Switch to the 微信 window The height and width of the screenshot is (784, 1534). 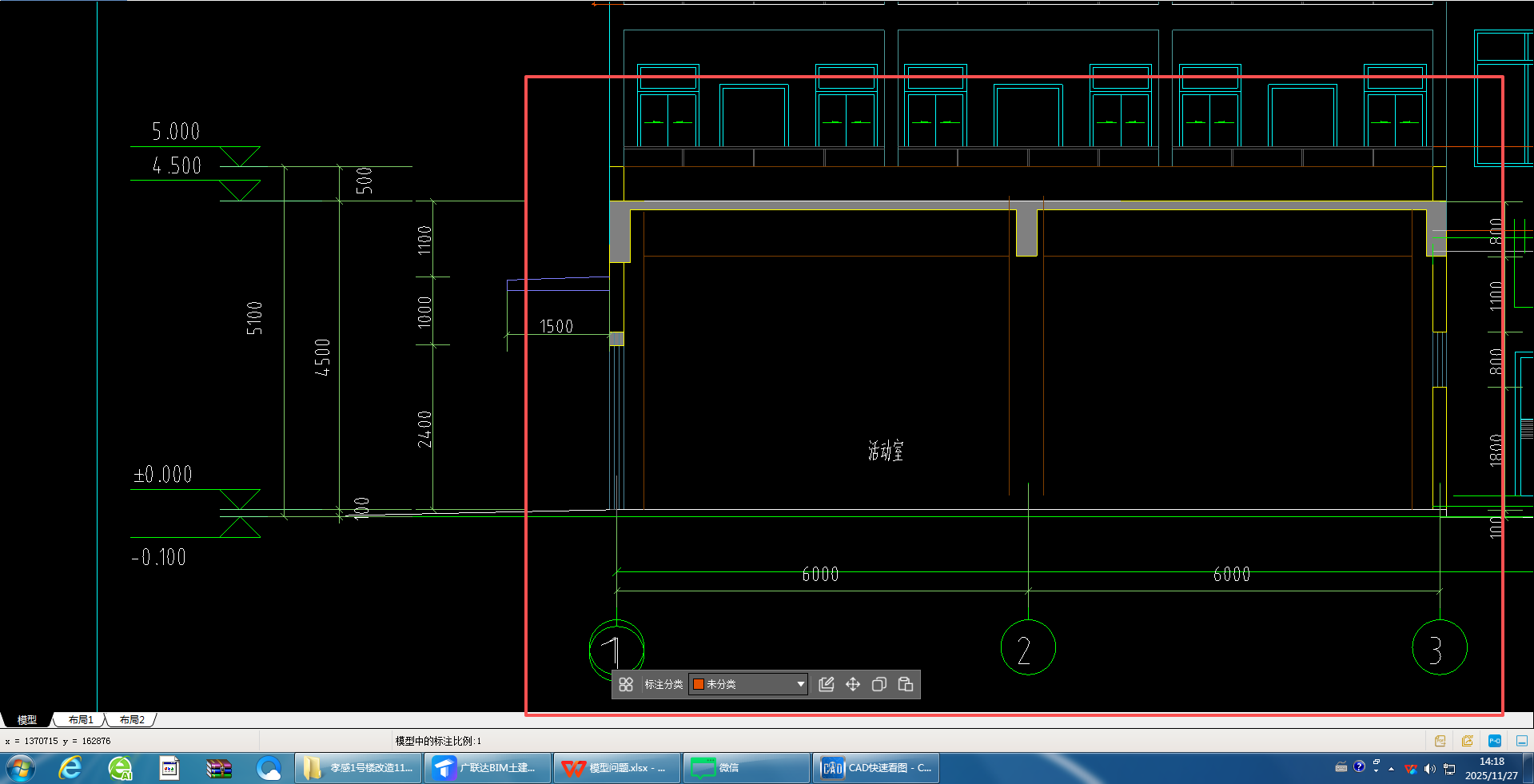tap(747, 769)
